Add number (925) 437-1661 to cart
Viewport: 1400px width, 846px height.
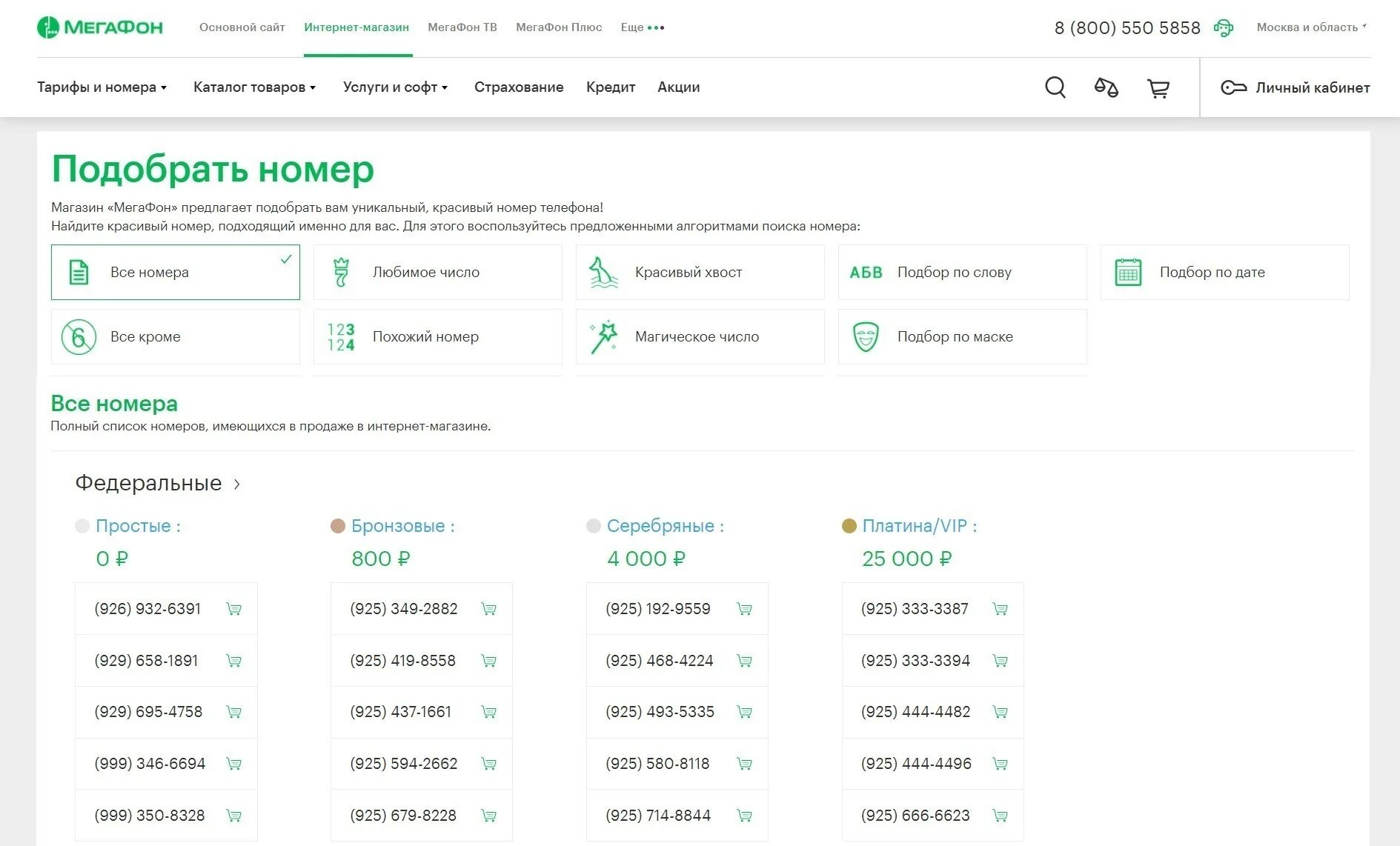point(489,712)
